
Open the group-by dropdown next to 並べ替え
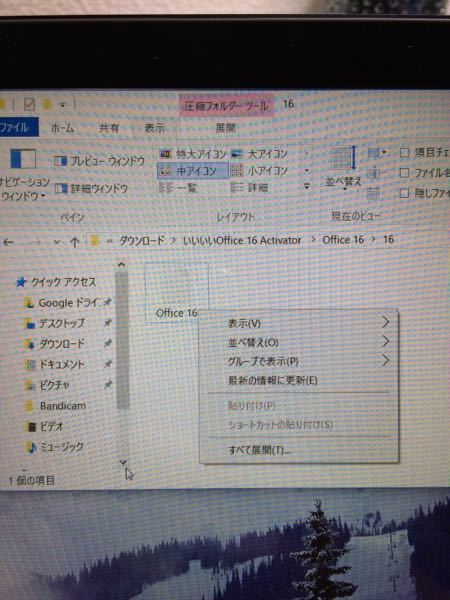coord(377,153)
